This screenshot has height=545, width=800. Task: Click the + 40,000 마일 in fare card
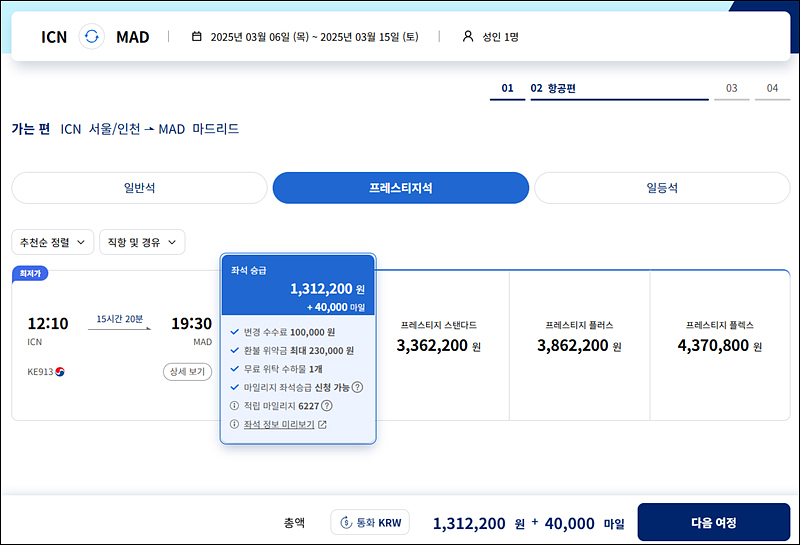[336, 307]
